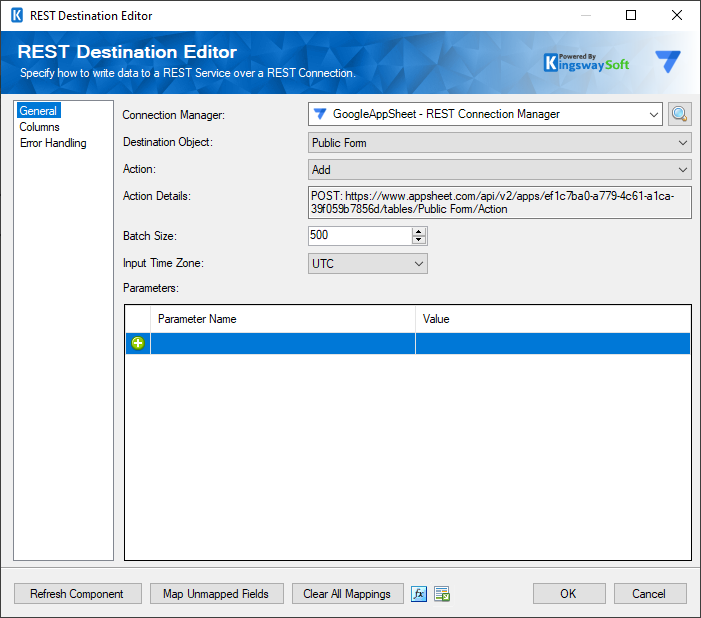Click the Parameter Name column header

(x=283, y=319)
